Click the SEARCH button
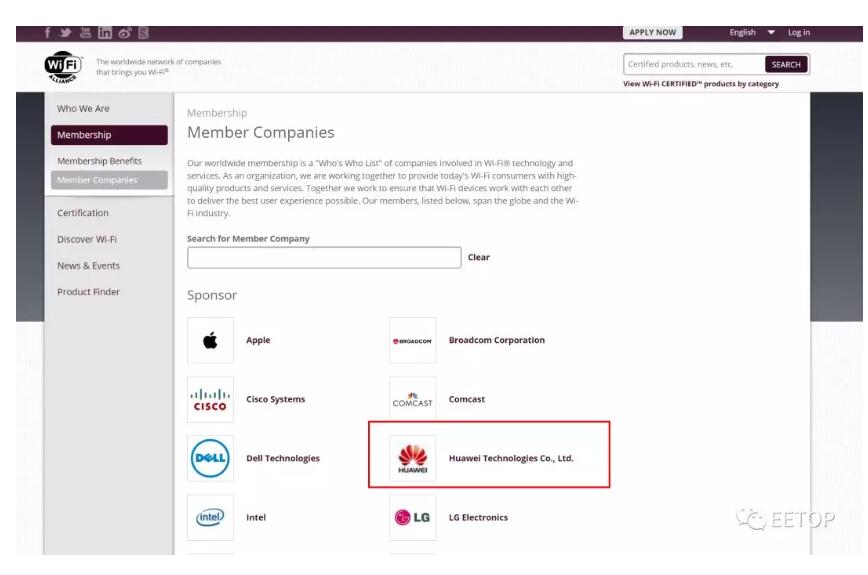The image size is (868, 575). pos(786,65)
